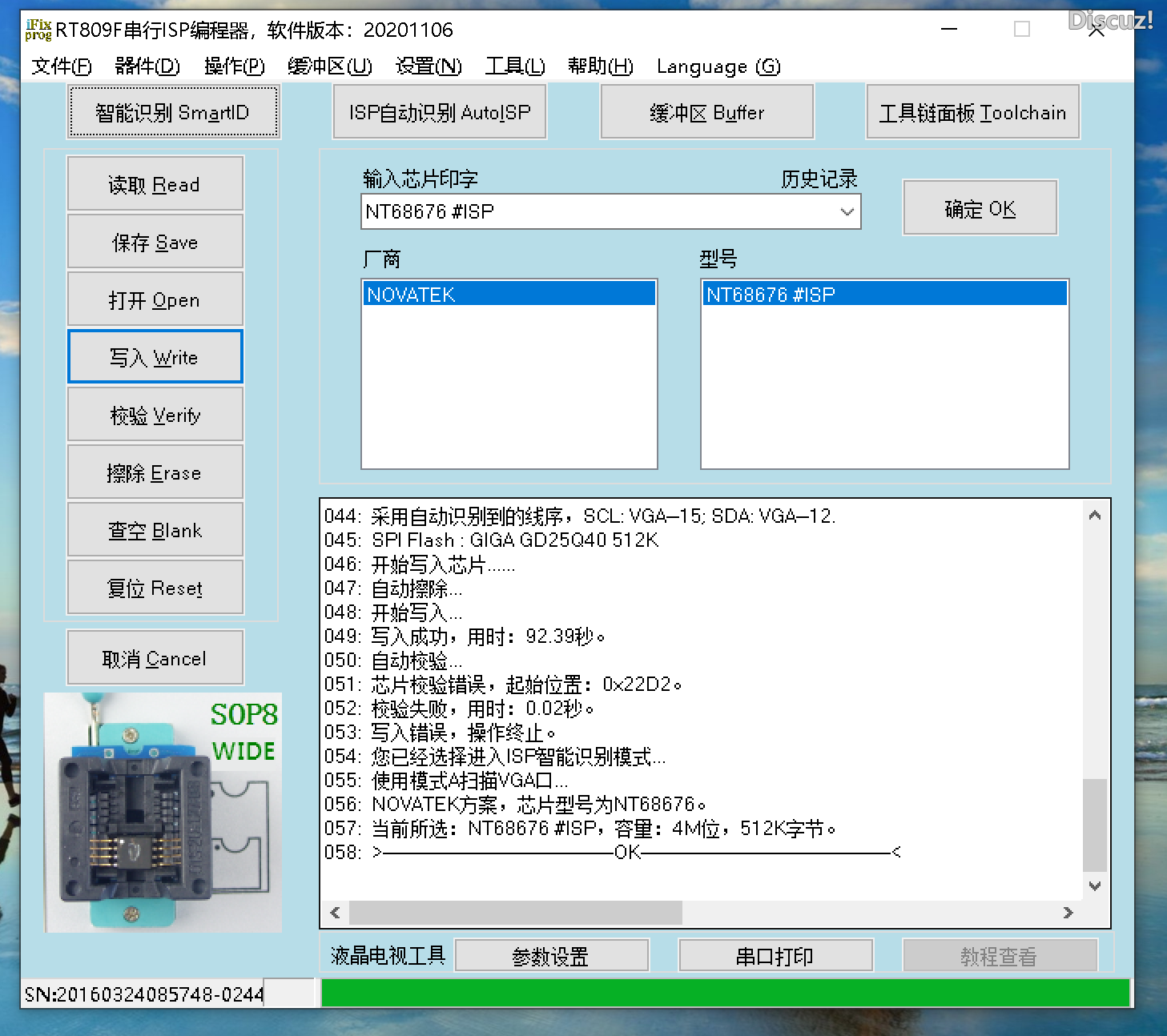The width and height of the screenshot is (1167, 1036).
Task: Verify the chip using 校验 Verify
Action: (x=155, y=414)
